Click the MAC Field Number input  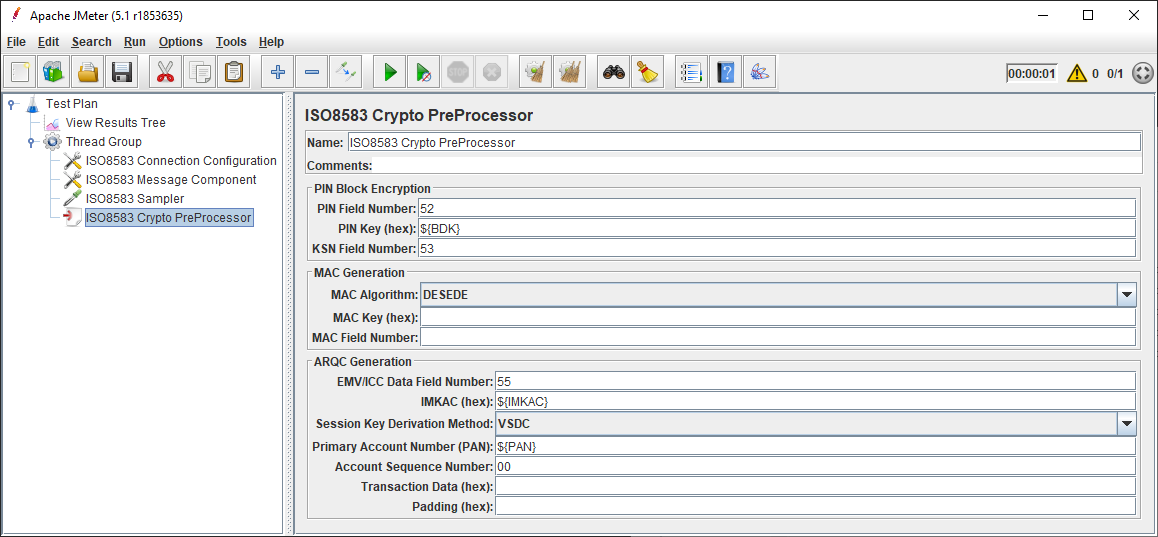coord(778,338)
